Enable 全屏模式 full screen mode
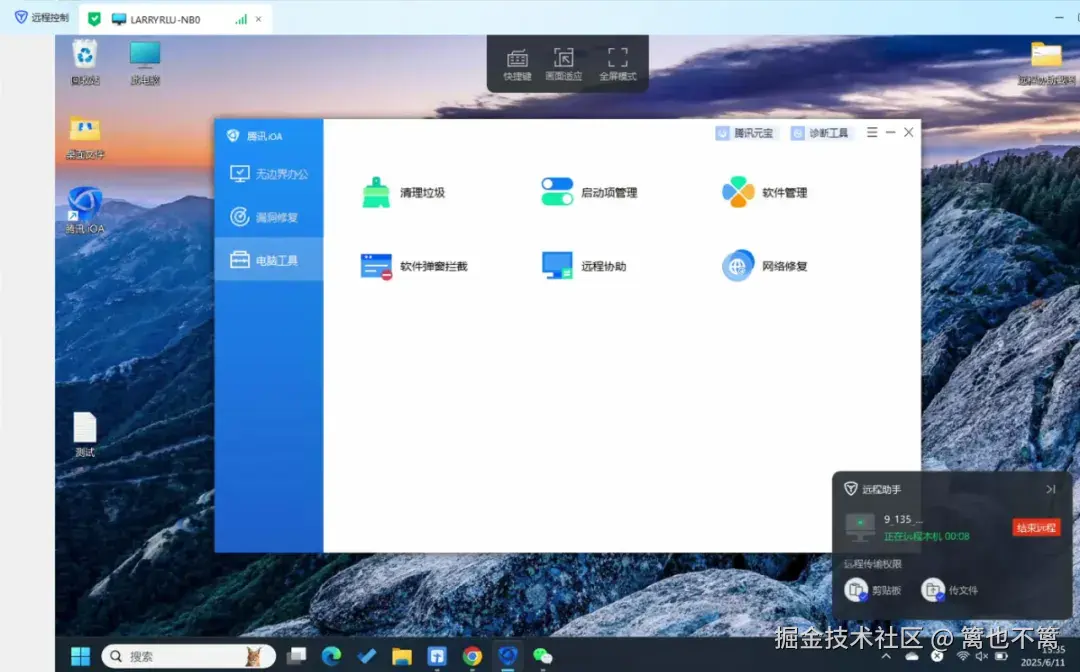The height and width of the screenshot is (672, 1080). pyautogui.click(x=617, y=62)
